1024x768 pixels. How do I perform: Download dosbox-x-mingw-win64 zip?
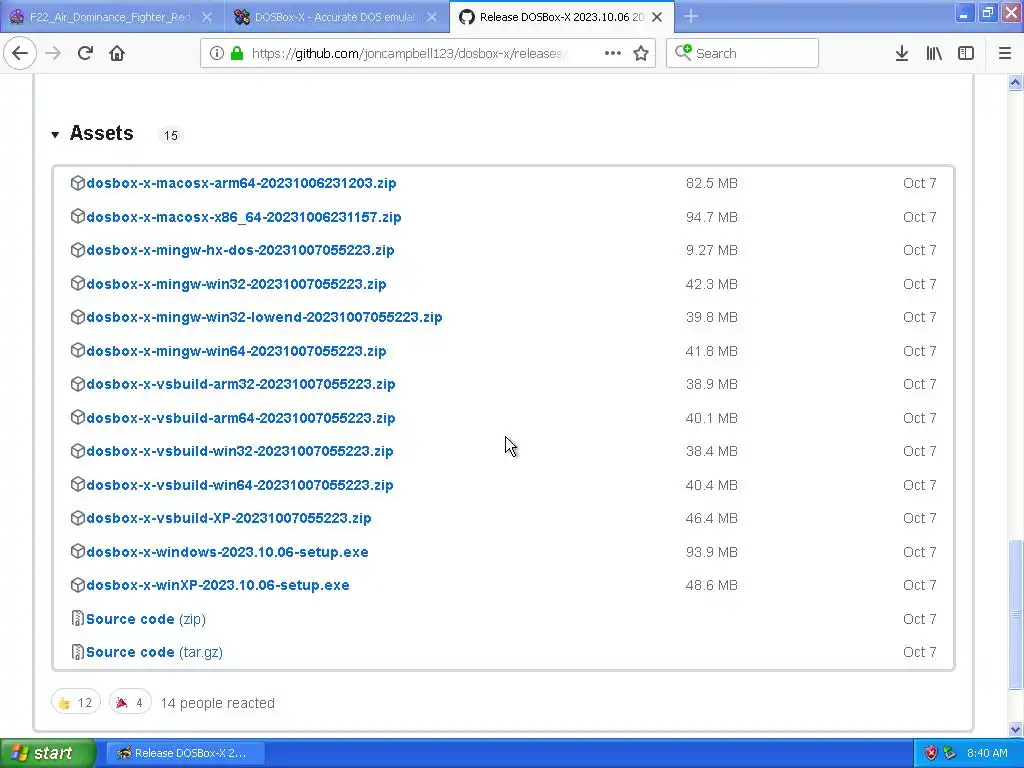236,351
